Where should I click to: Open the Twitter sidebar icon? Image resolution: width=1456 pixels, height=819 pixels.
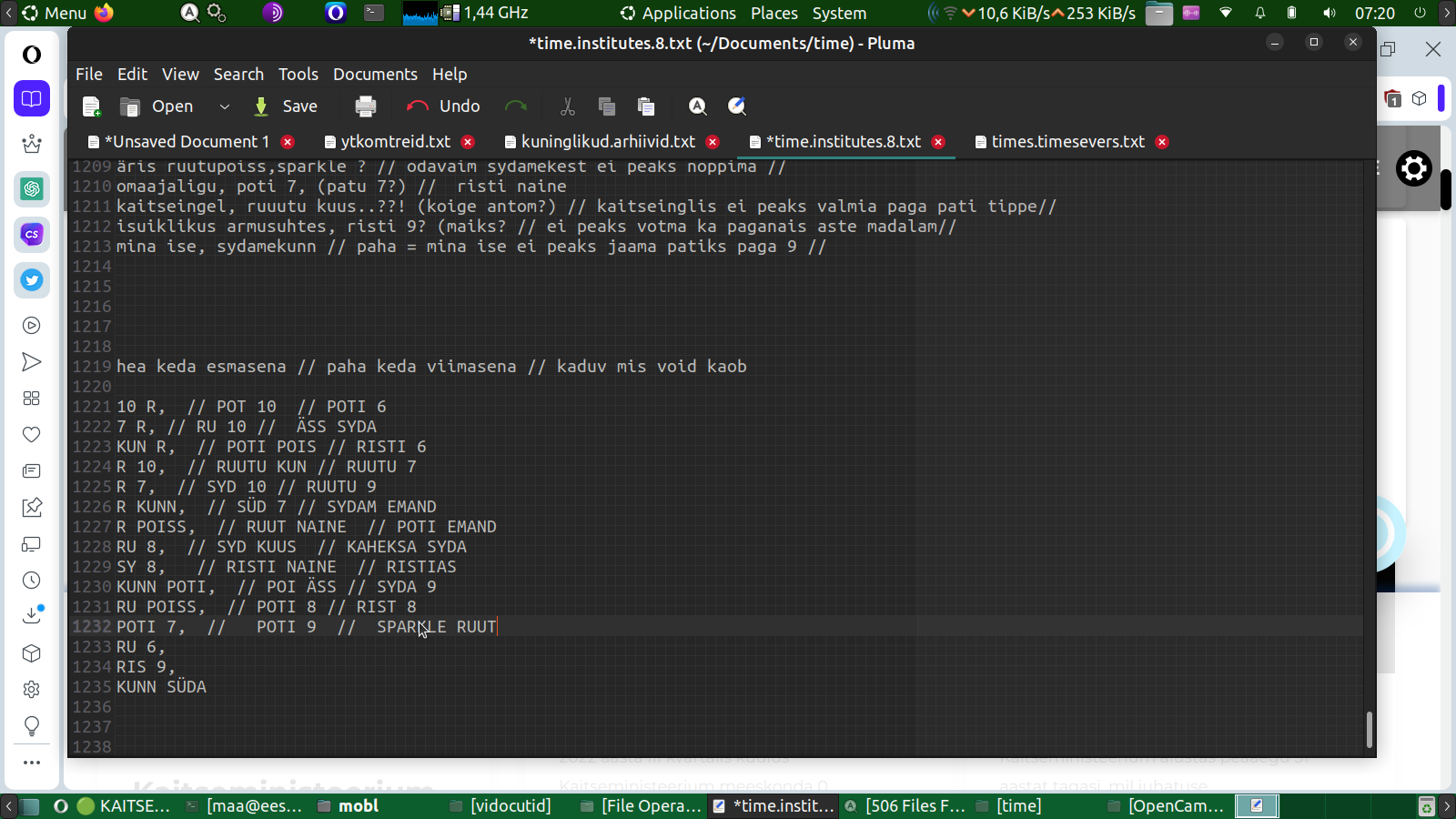[x=32, y=280]
